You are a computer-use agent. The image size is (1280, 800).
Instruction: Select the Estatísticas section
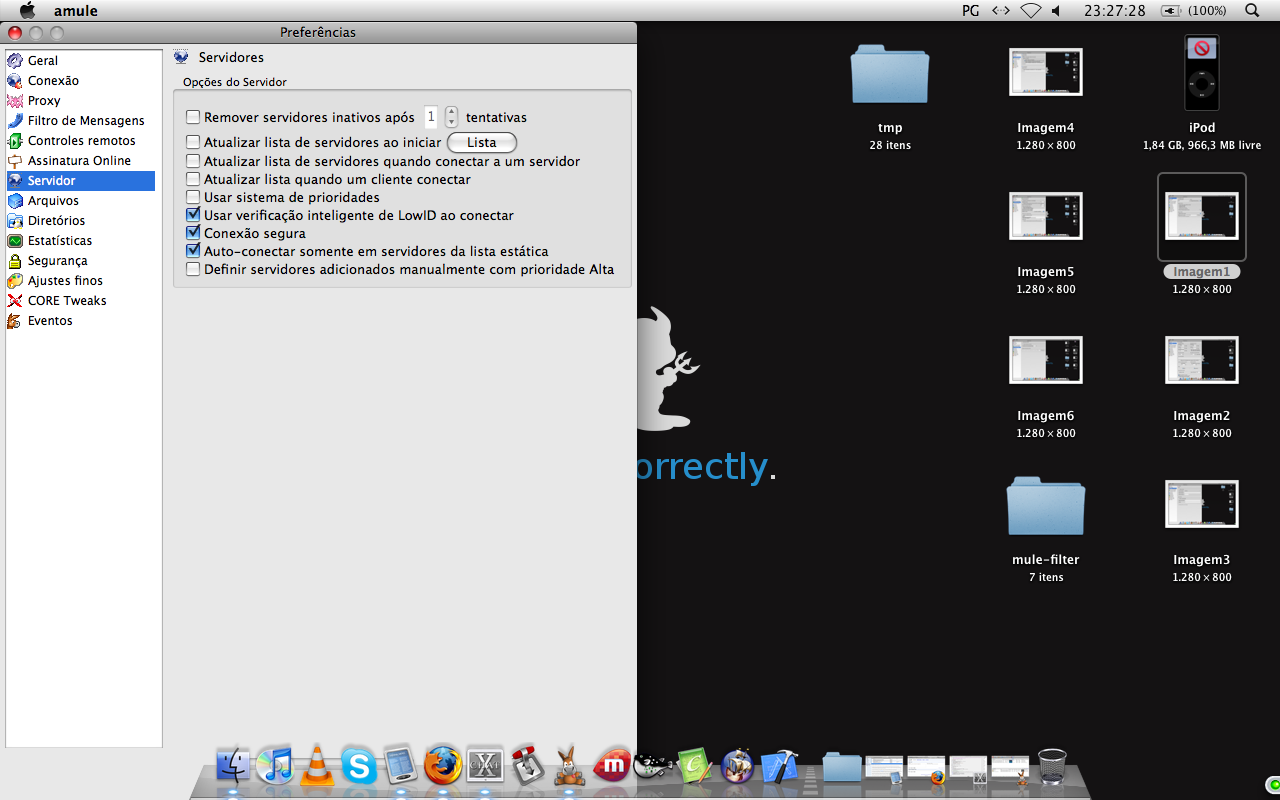click(59, 241)
